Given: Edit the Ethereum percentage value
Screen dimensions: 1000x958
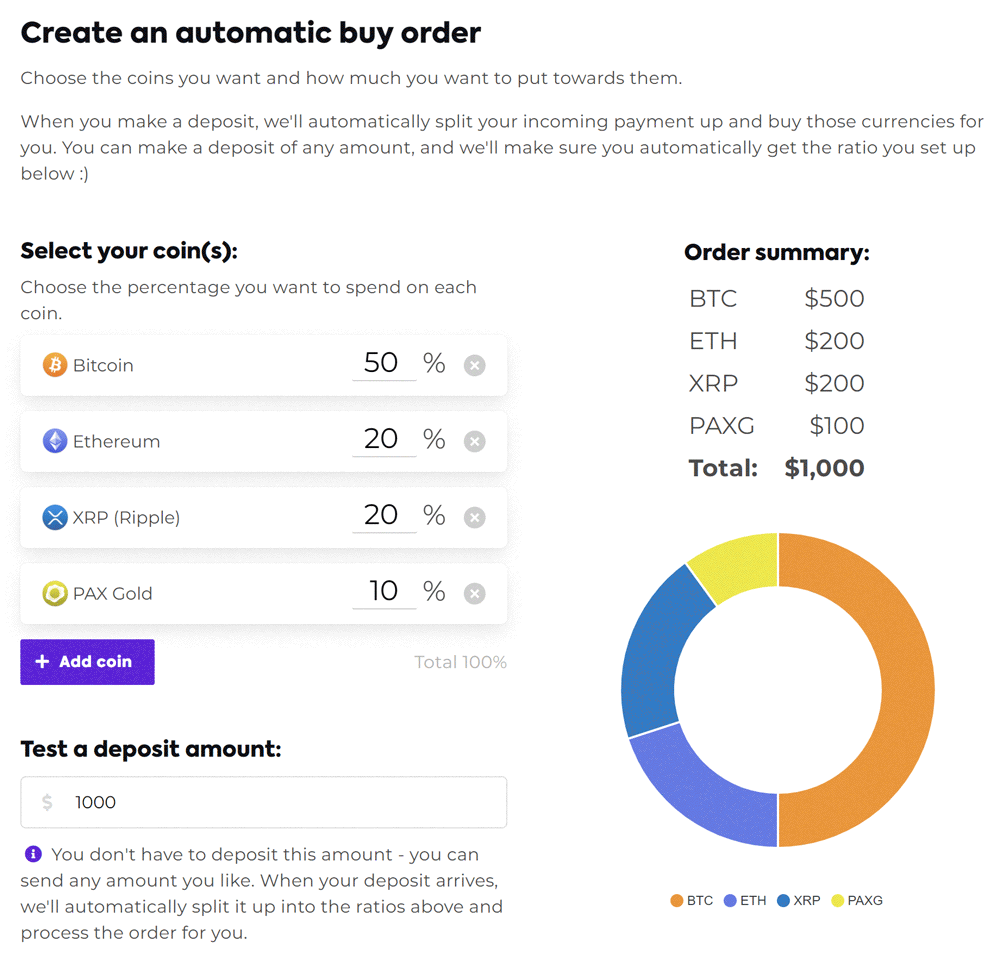Looking at the screenshot, I should [x=383, y=439].
